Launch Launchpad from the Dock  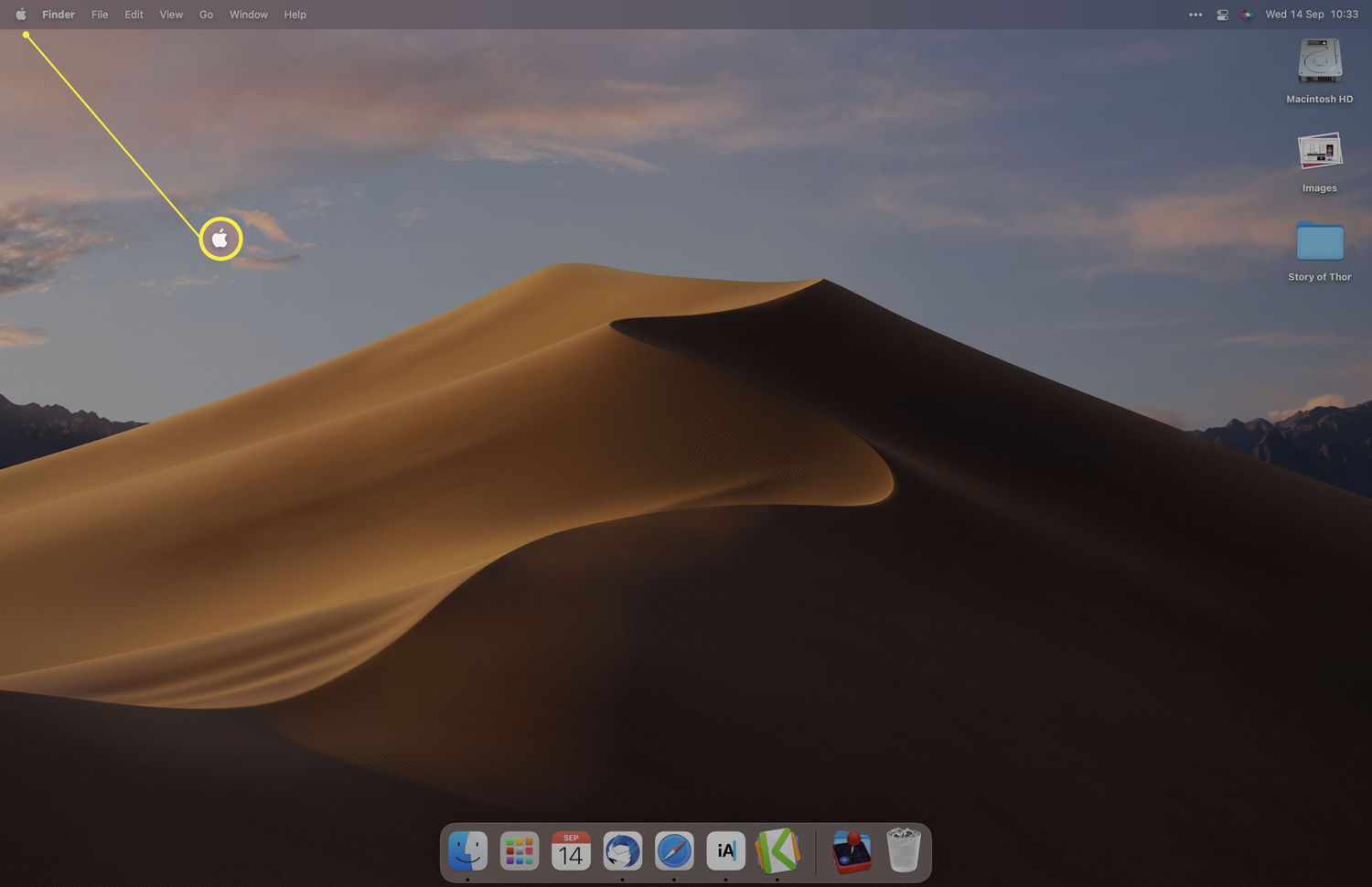[x=520, y=851]
